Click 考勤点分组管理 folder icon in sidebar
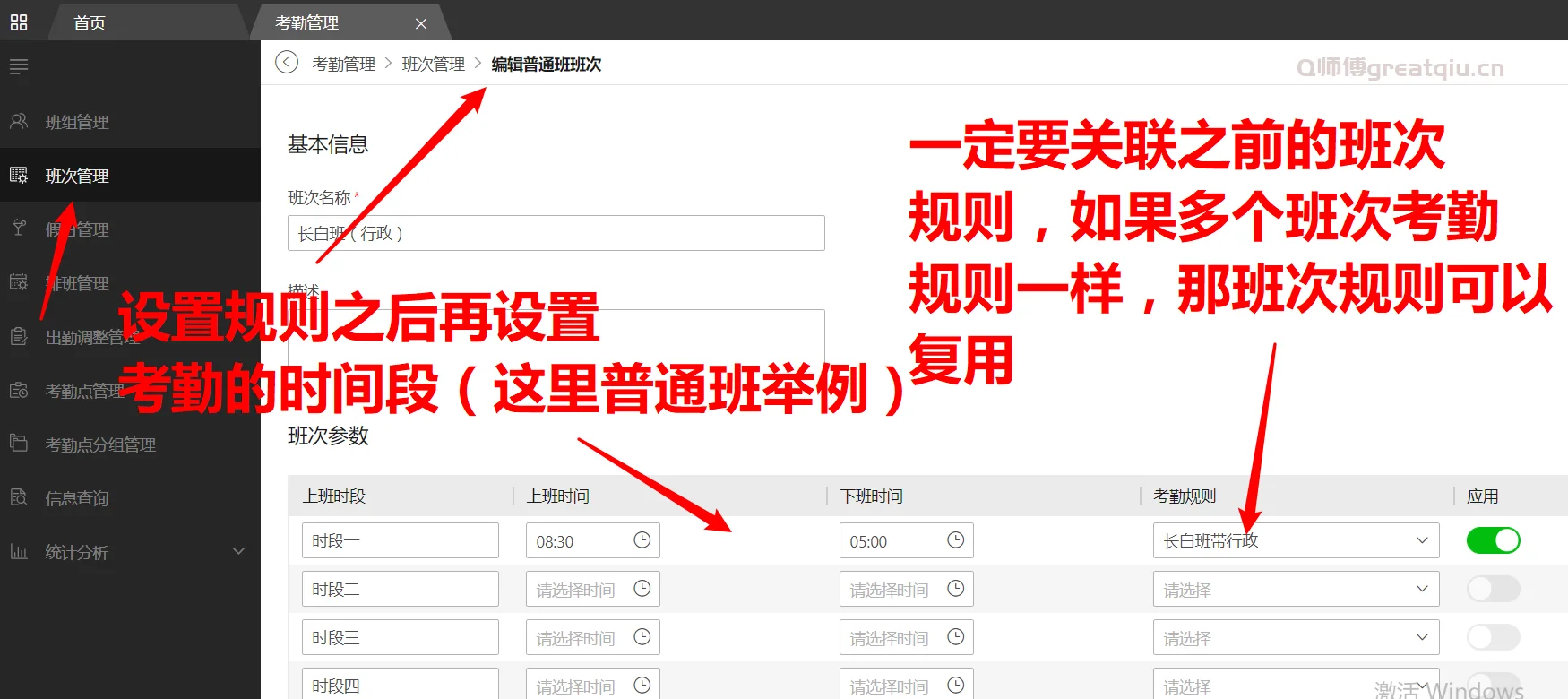 coord(19,444)
